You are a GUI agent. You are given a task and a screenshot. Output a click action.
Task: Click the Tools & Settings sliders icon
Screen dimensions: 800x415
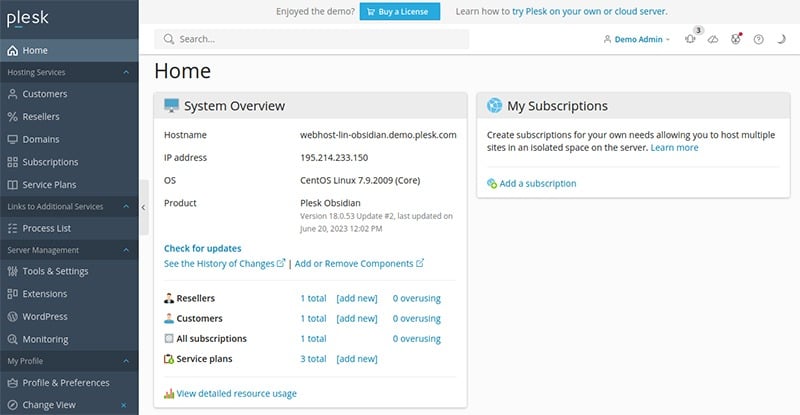click(12, 271)
